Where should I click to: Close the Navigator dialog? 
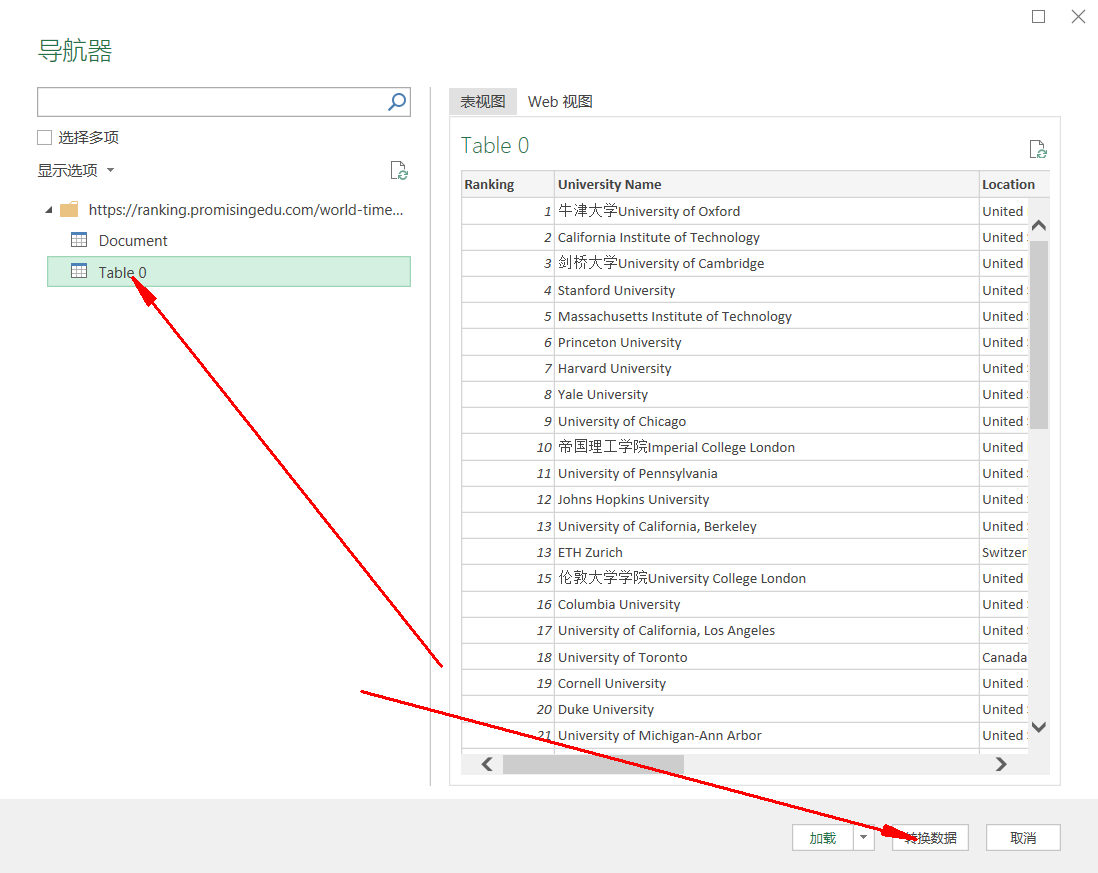coord(1078,16)
